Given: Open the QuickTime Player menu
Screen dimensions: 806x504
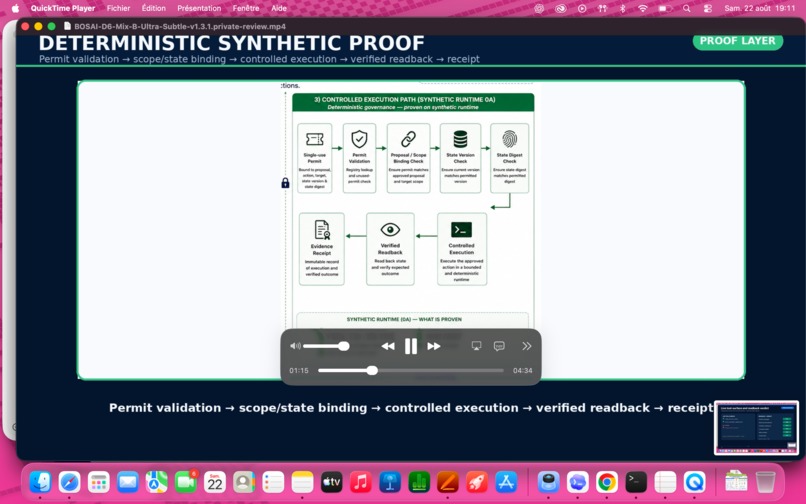Looking at the screenshot, I should pos(63,8).
